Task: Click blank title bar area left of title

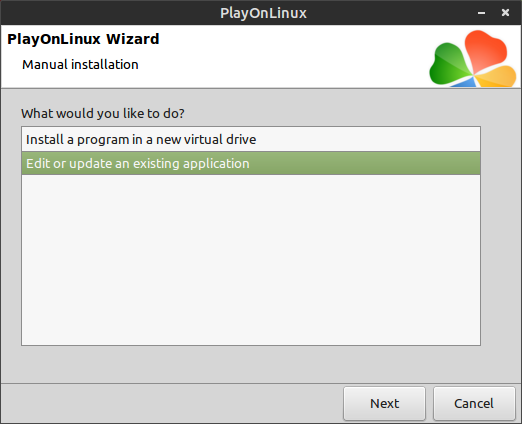Action: coord(110,13)
